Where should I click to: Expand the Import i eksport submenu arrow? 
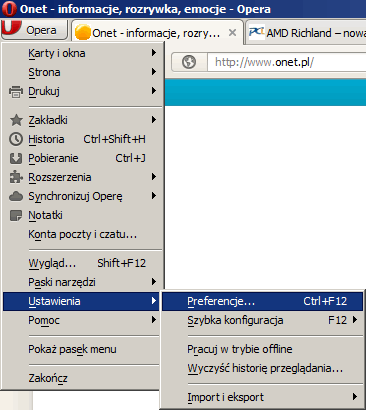coord(355,397)
